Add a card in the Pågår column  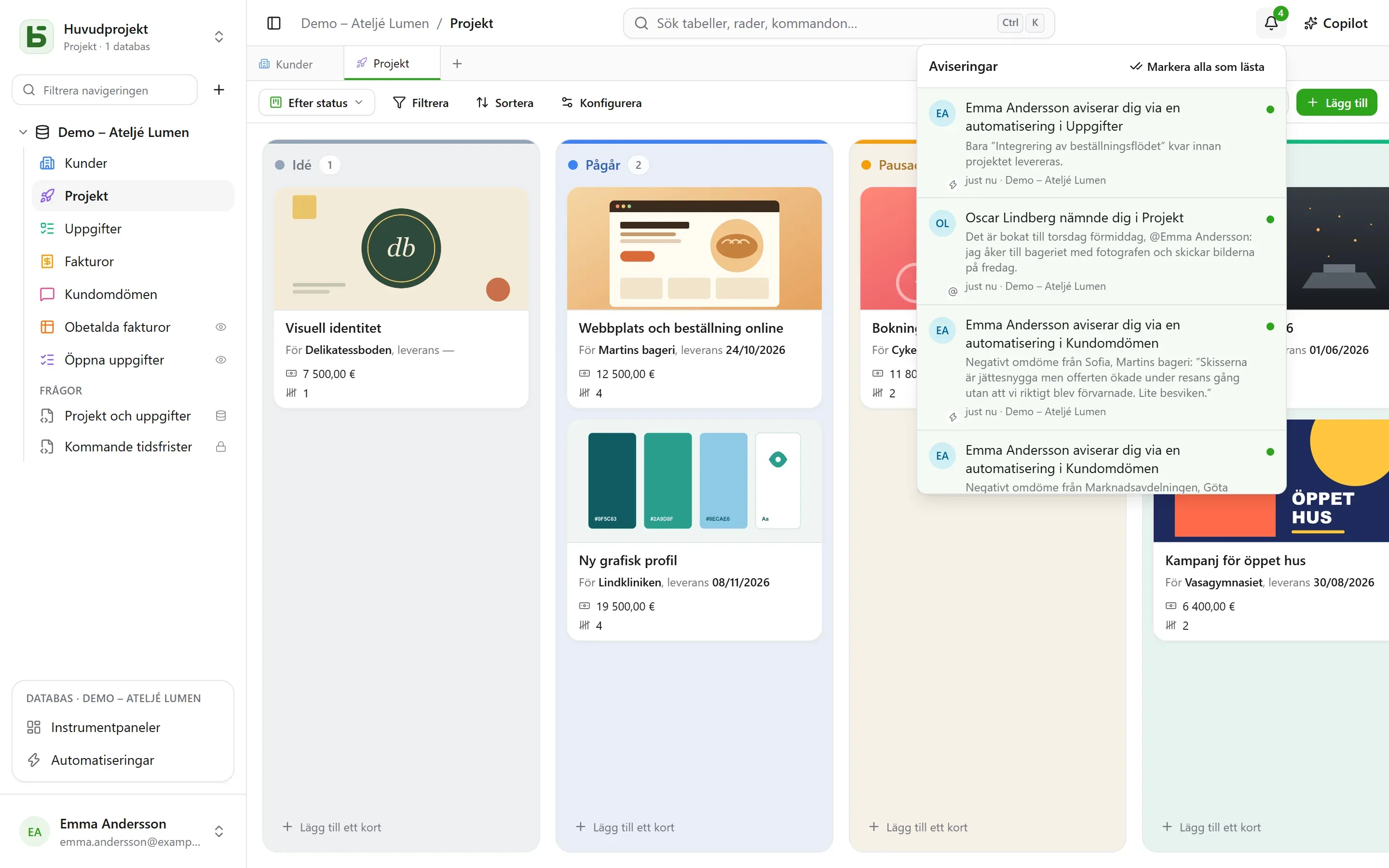point(625,827)
